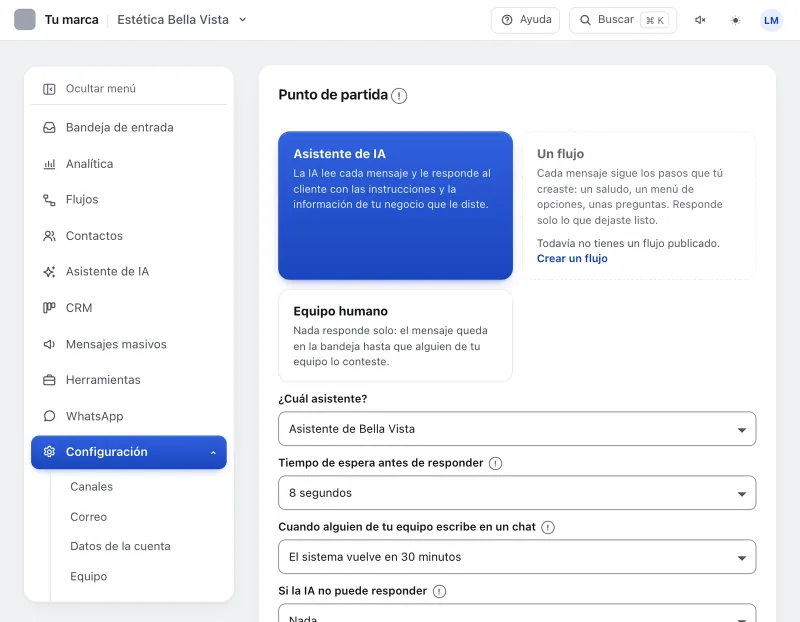Open Asistente de IA in sidebar
This screenshot has height=622, width=800.
click(x=129, y=271)
